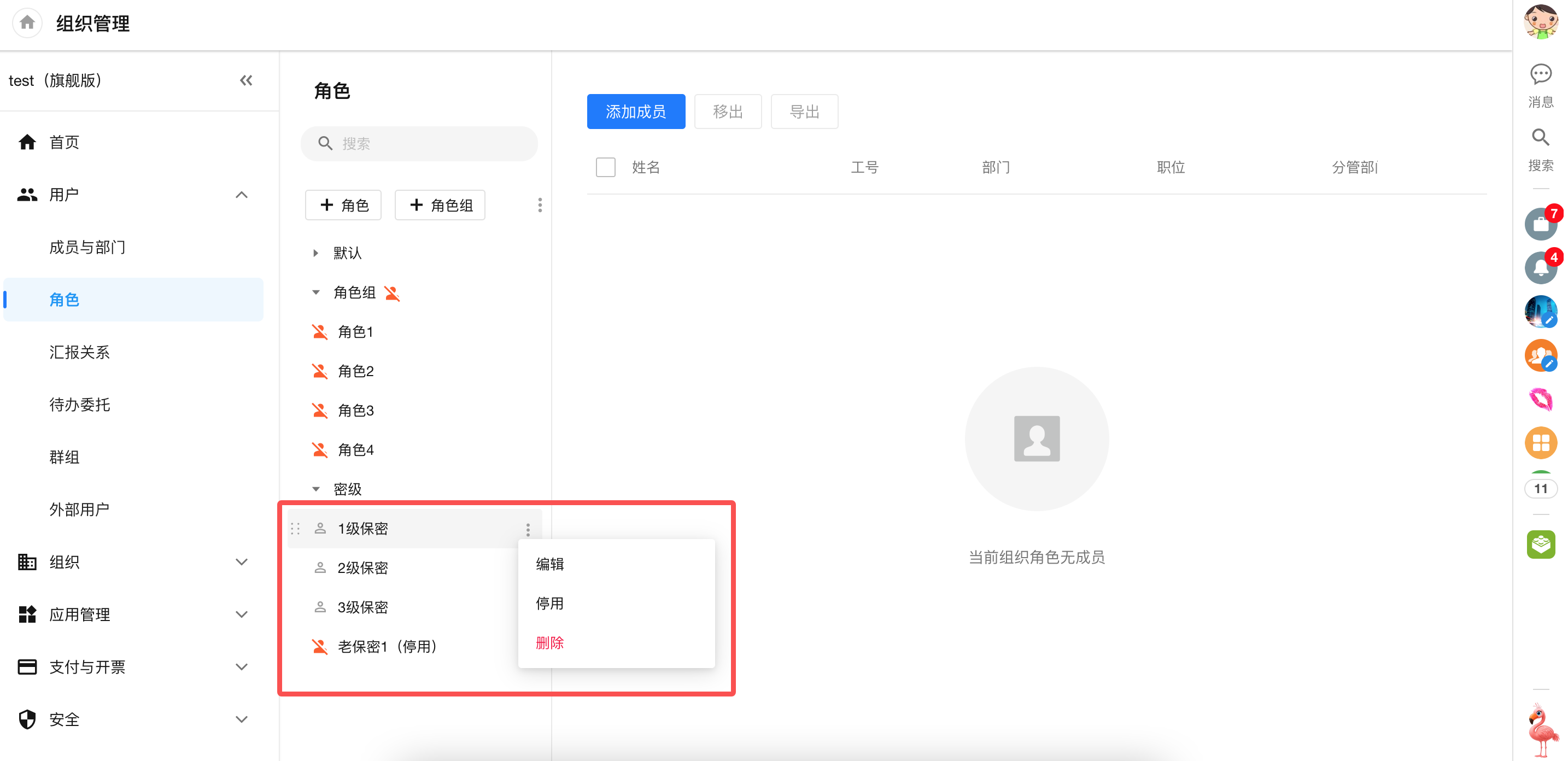This screenshot has width=1568, height=761.
Task: Click the home icon in header
Action: 27,23
